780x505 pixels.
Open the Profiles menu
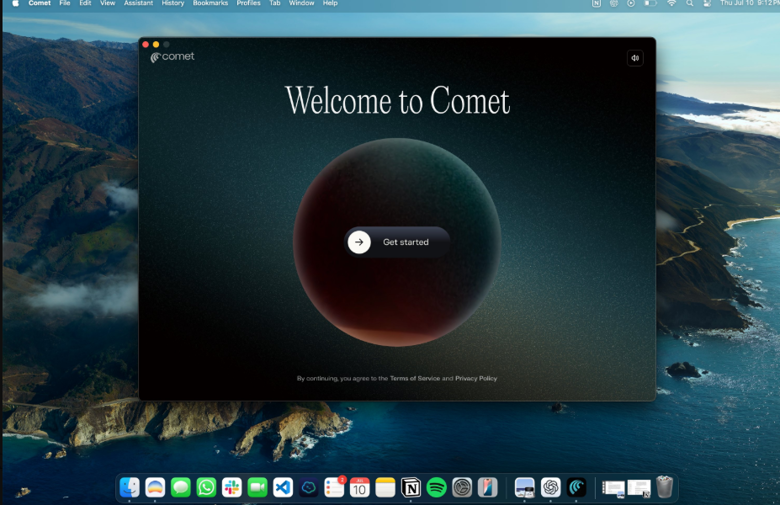[x=248, y=3]
